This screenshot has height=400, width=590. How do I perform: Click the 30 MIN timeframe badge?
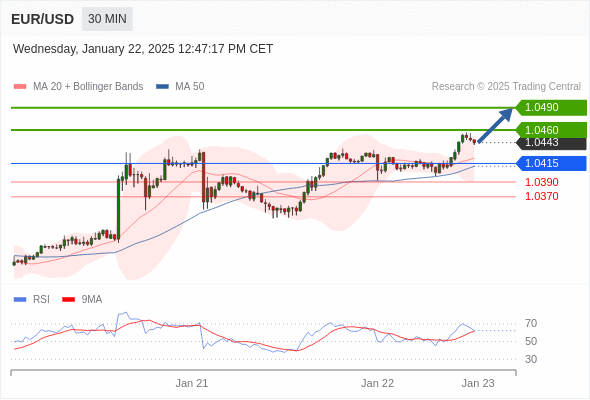point(107,19)
